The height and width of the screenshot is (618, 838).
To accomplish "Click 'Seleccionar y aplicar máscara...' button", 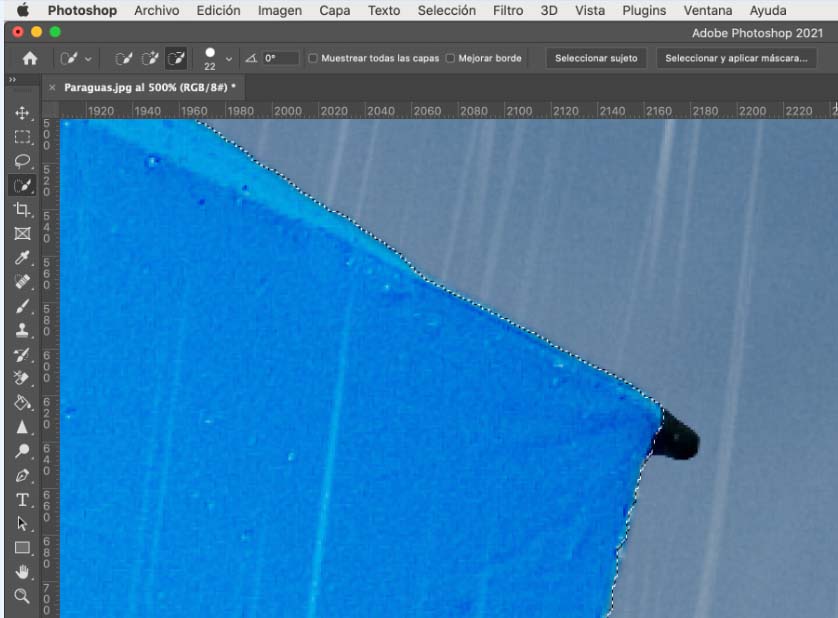I will (x=736, y=59).
